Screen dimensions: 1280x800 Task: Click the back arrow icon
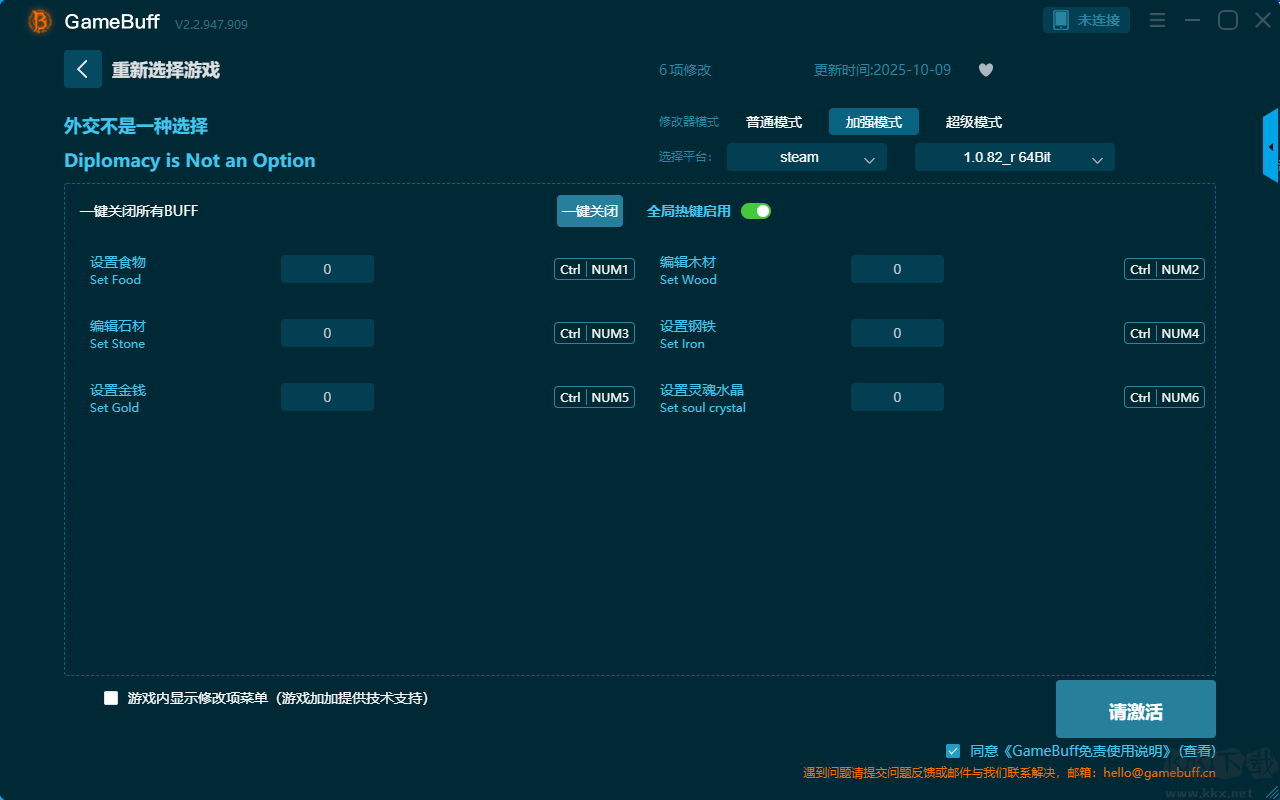coord(83,69)
